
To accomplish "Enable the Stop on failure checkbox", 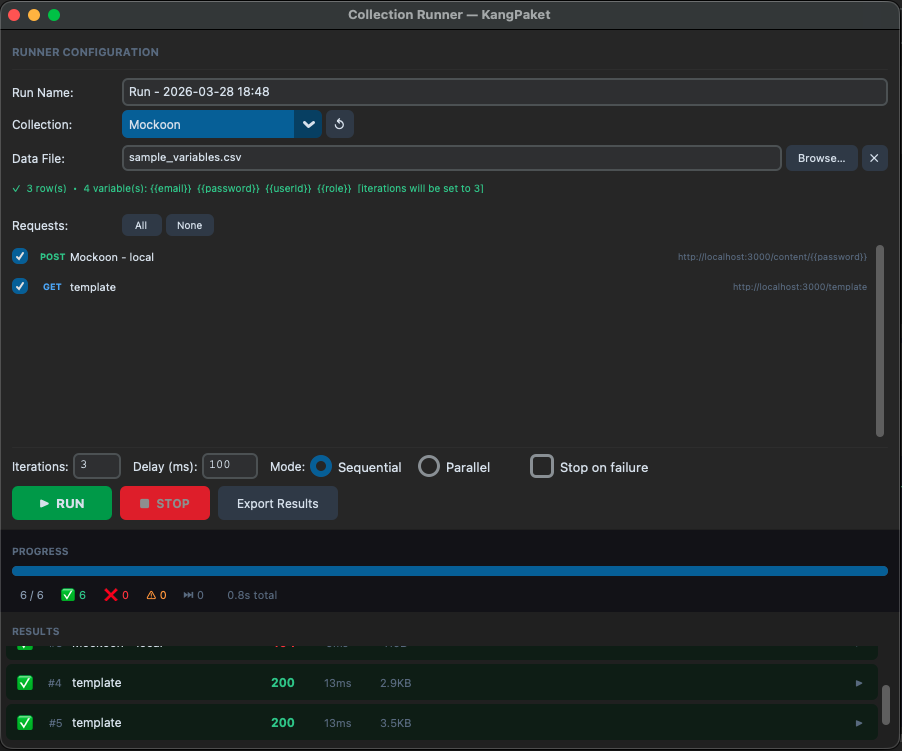I will [x=542, y=467].
